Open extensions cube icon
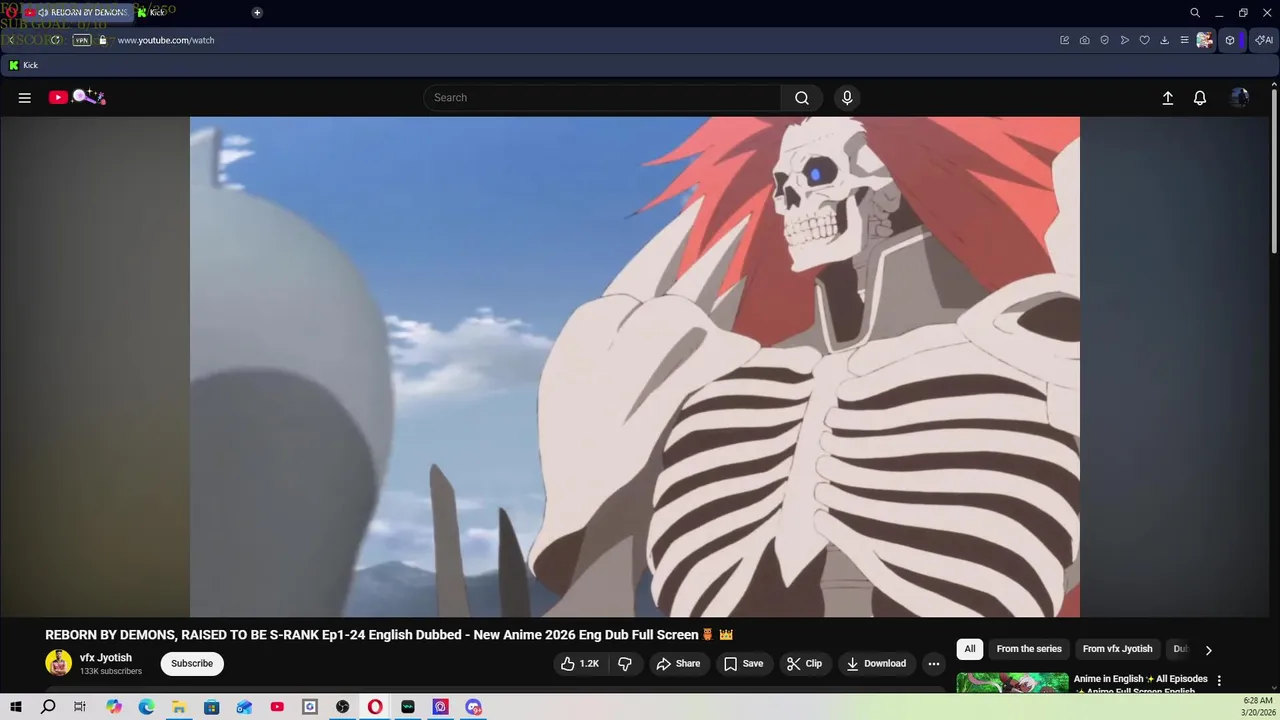The width and height of the screenshot is (1280, 720). pyautogui.click(x=1230, y=40)
